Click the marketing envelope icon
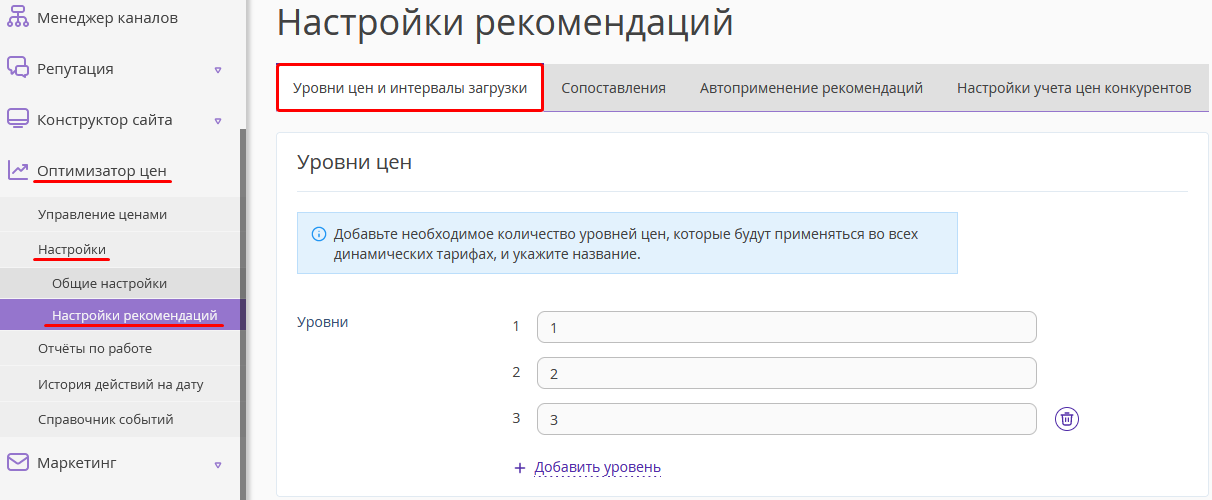The height and width of the screenshot is (500, 1212). click(17, 462)
